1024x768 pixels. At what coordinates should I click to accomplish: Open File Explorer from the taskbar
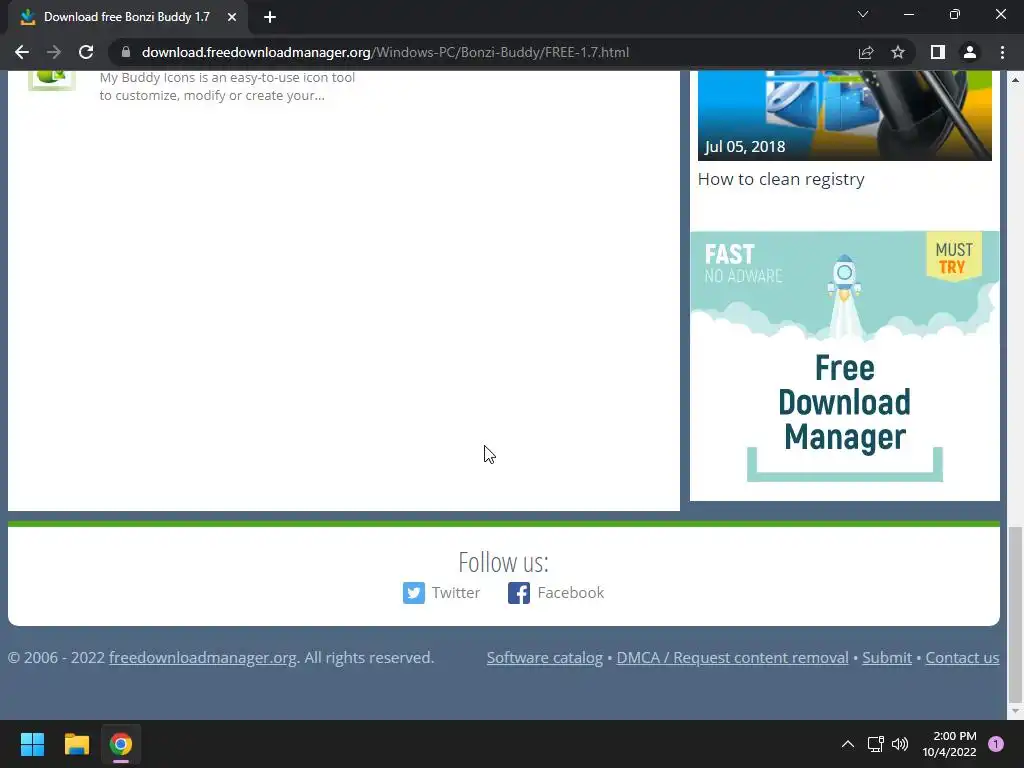(76, 744)
